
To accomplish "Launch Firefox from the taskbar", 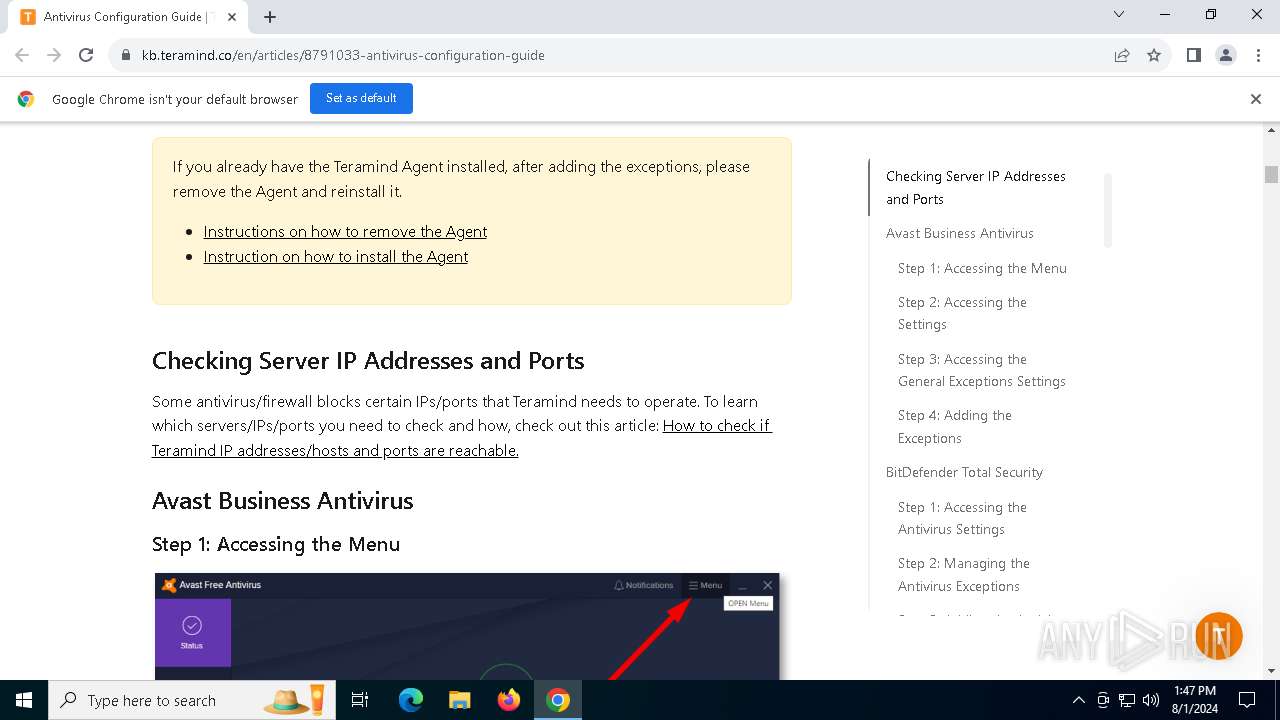I will click(509, 700).
